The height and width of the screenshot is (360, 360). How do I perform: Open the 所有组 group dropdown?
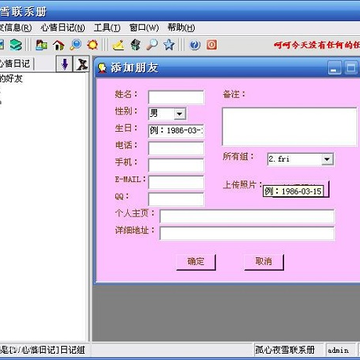[327, 159]
